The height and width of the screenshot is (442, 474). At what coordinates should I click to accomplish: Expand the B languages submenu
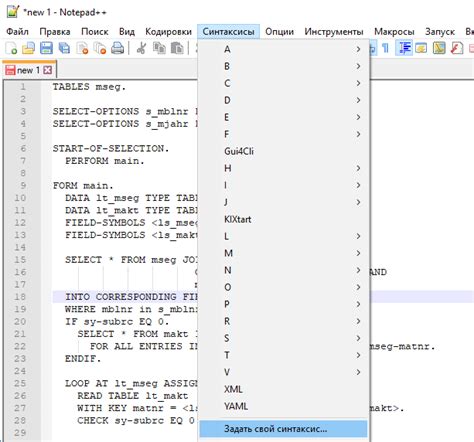pyautogui.click(x=283, y=66)
